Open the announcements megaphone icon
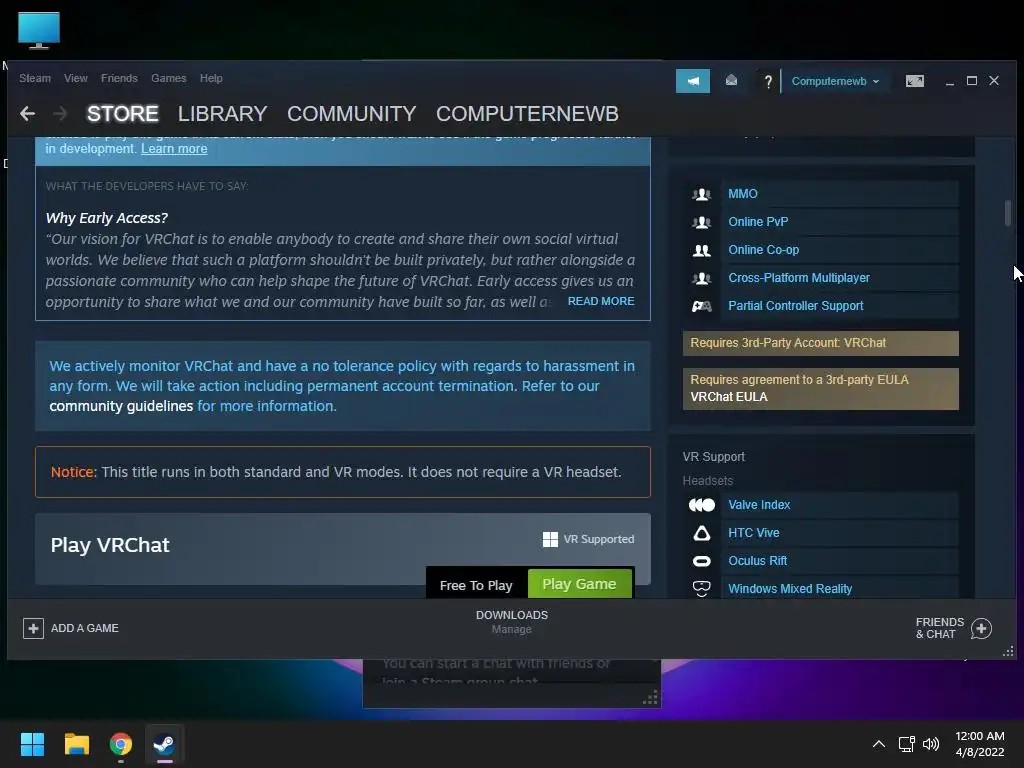 [693, 81]
